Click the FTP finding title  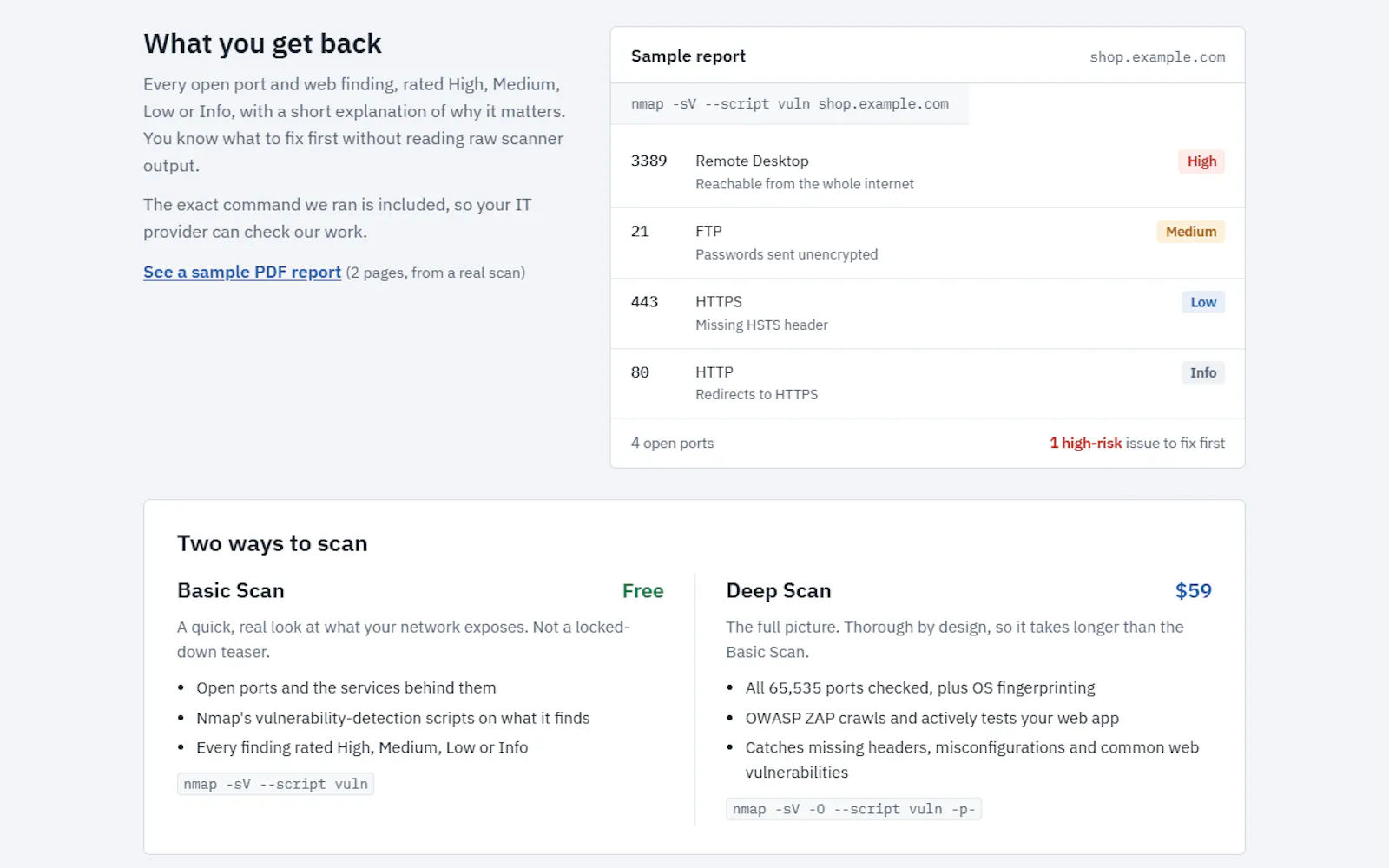coord(708,231)
